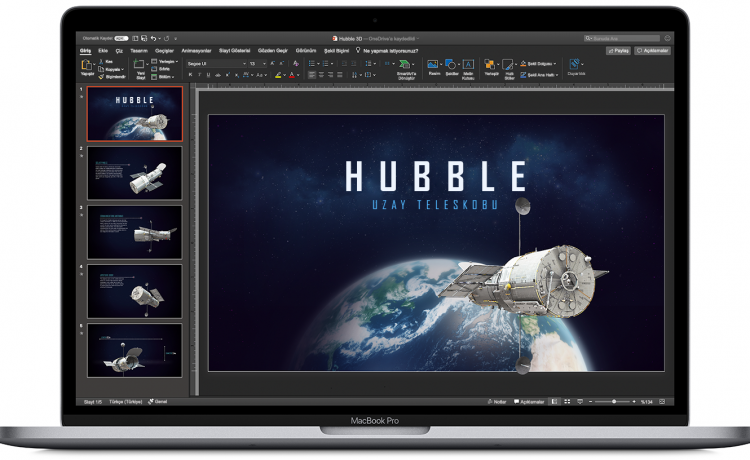
Task: Toggle strikethrough formatting
Action: (x=218, y=75)
